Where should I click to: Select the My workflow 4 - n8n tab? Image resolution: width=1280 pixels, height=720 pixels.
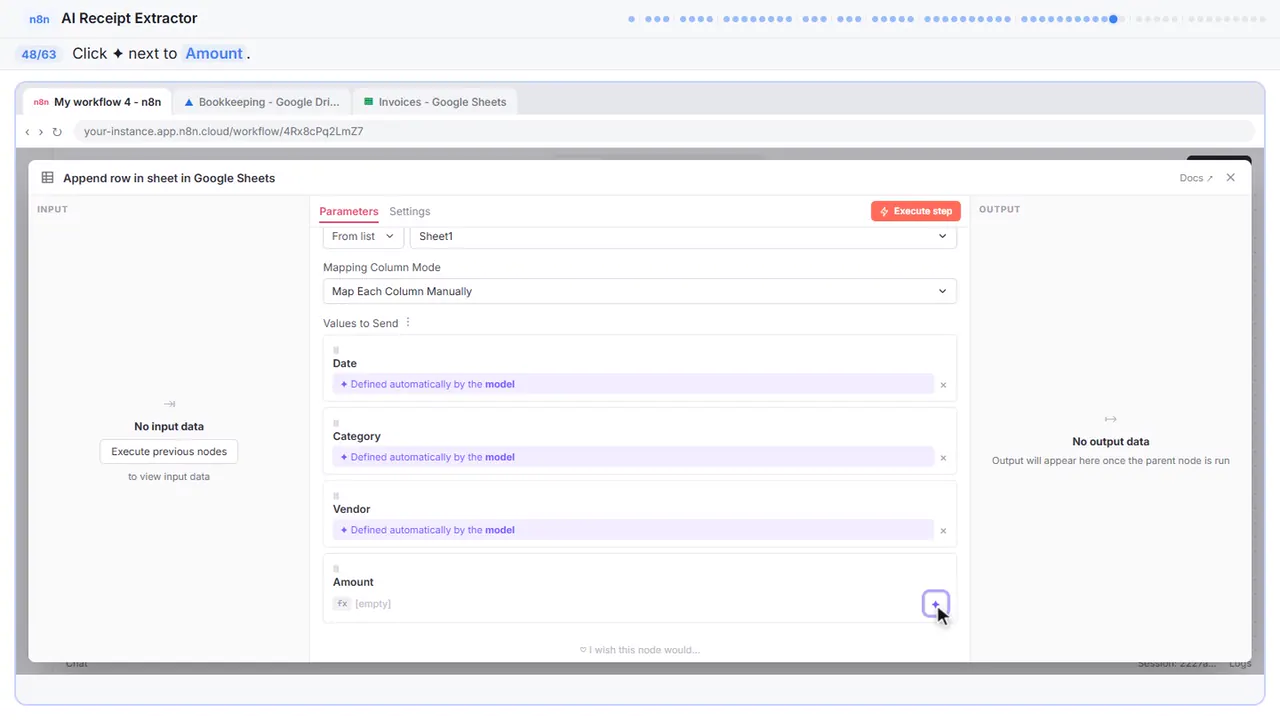98,102
